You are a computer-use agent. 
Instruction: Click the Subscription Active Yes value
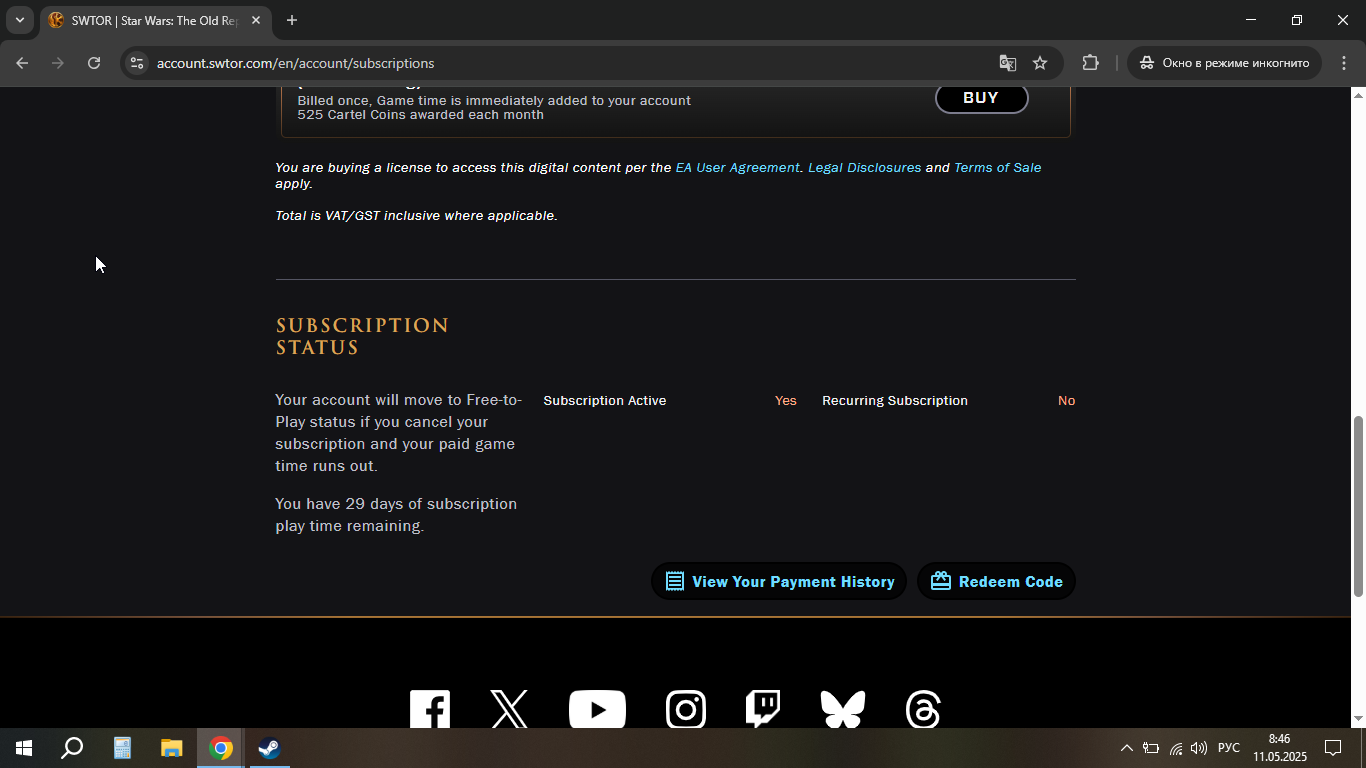pos(786,400)
